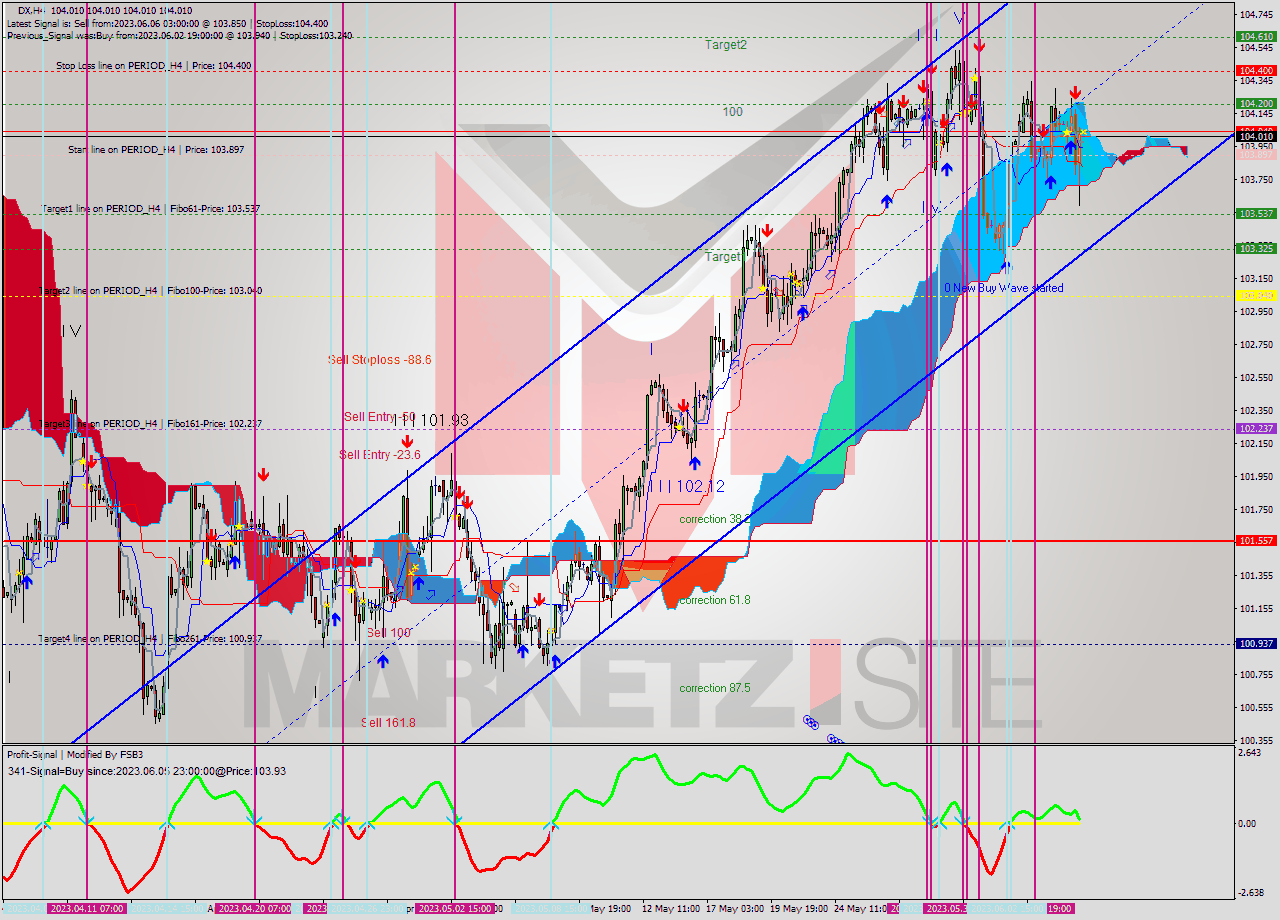Click 'Target3 line' Fibo161-Price 102.237 label
The width and height of the screenshot is (1280, 920).
[150, 424]
